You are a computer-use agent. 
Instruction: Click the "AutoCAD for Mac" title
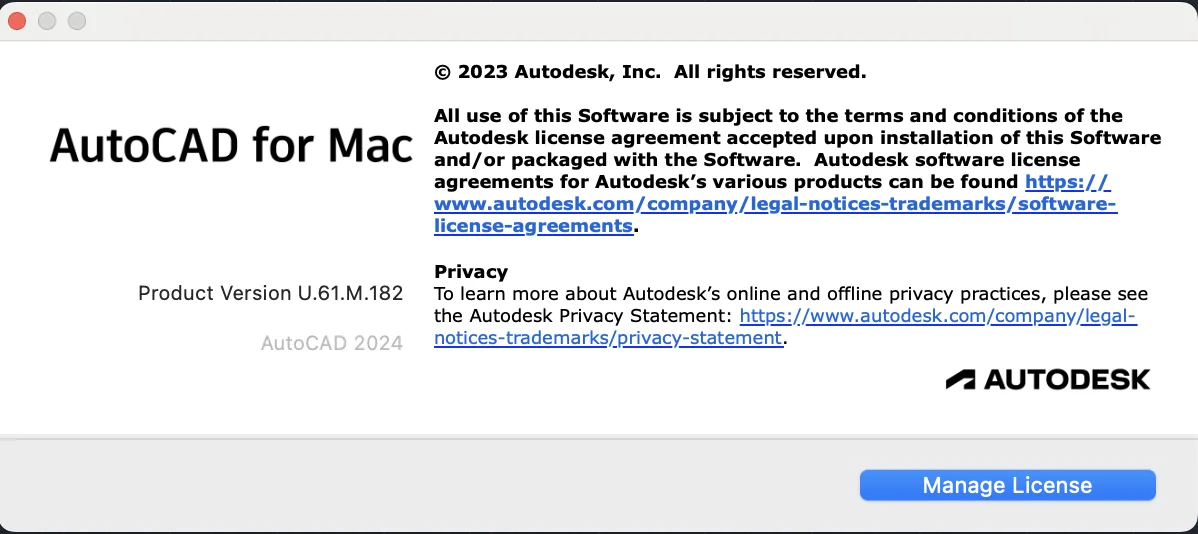click(x=231, y=145)
